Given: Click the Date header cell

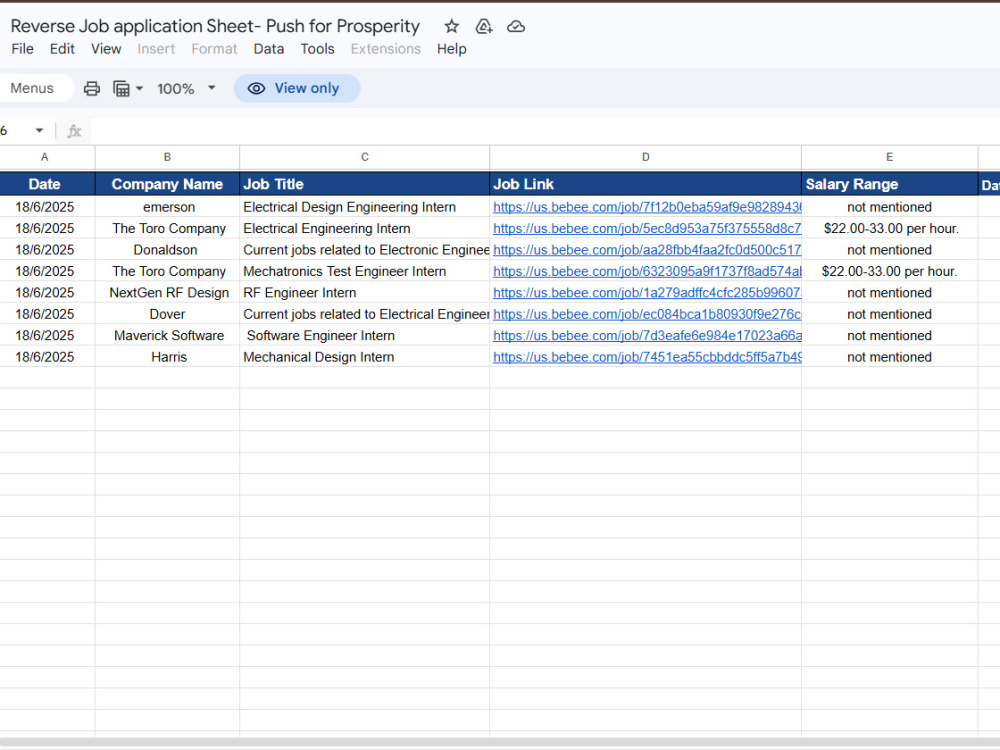Looking at the screenshot, I should click(x=45, y=184).
